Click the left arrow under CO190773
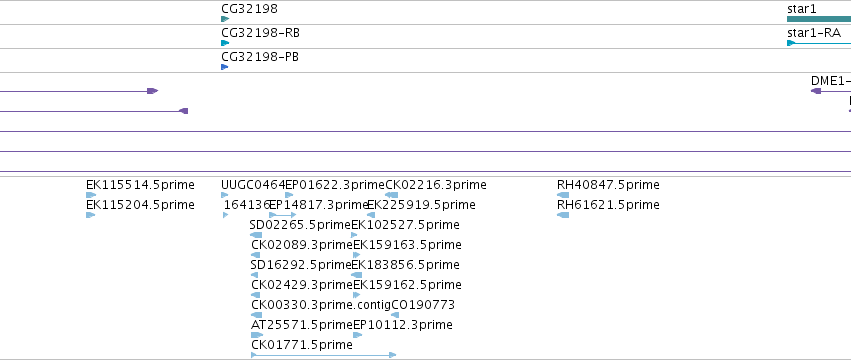Image resolution: width=851 pixels, height=360 pixels. pyautogui.click(x=395, y=315)
